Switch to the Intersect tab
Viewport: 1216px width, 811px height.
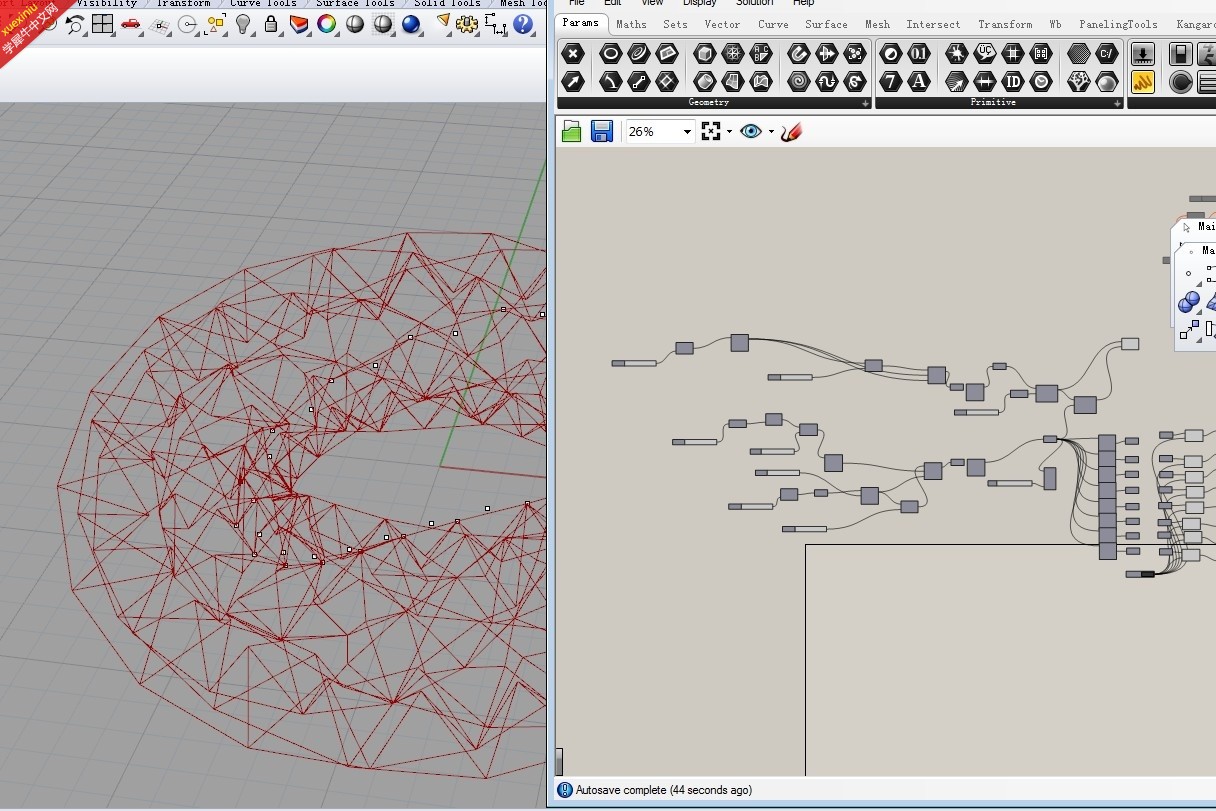[933, 24]
